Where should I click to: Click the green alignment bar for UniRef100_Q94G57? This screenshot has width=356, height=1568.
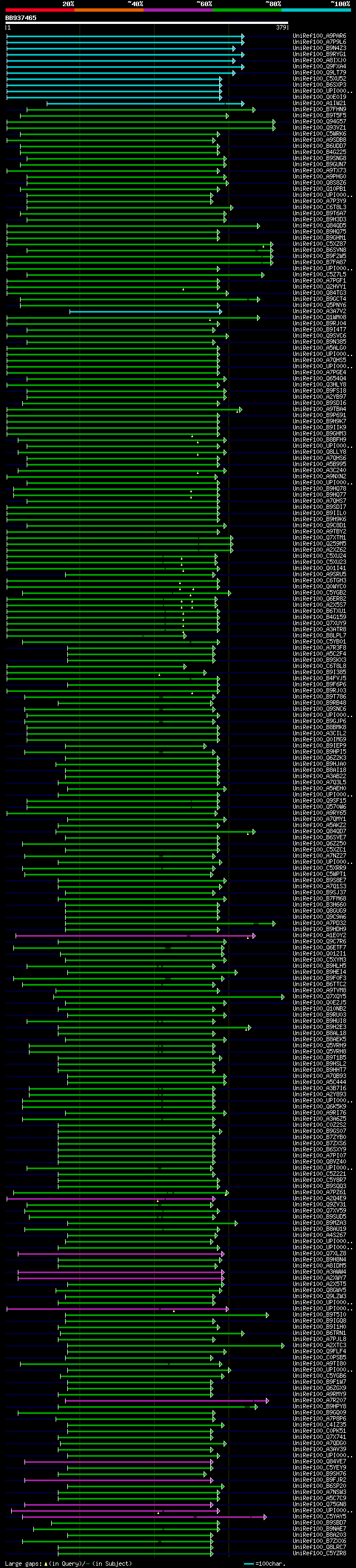[x=141, y=122]
